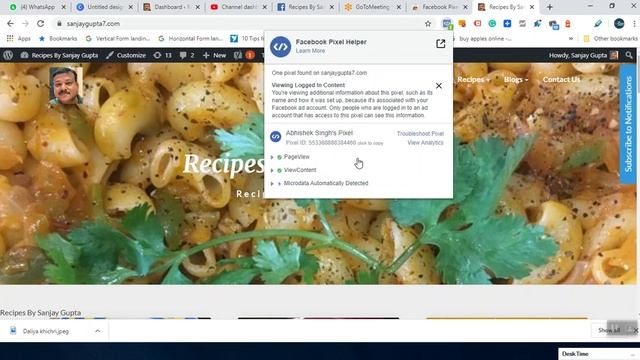Reload the current page
640x360 pixels.
coord(40,24)
